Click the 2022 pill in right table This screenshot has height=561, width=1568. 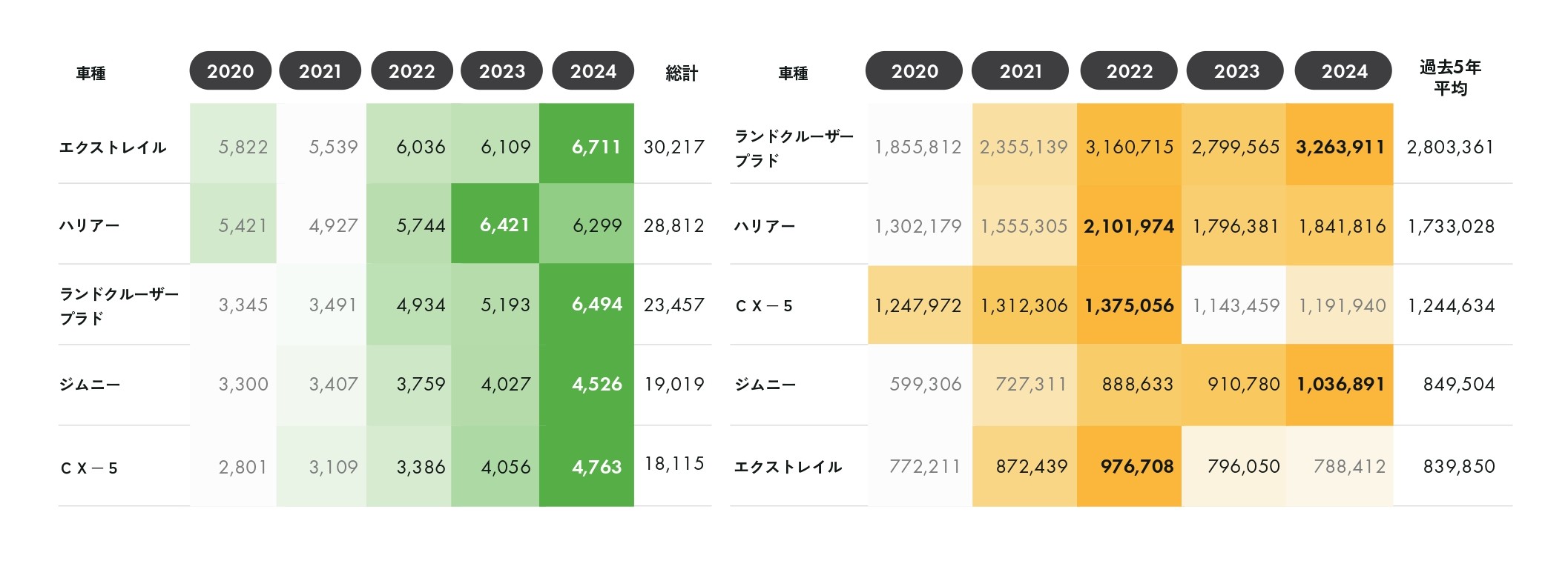point(1129,71)
